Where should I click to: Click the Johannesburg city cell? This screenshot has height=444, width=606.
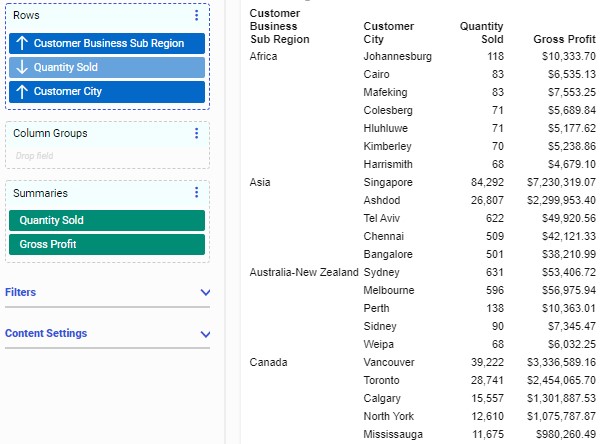pos(397,57)
